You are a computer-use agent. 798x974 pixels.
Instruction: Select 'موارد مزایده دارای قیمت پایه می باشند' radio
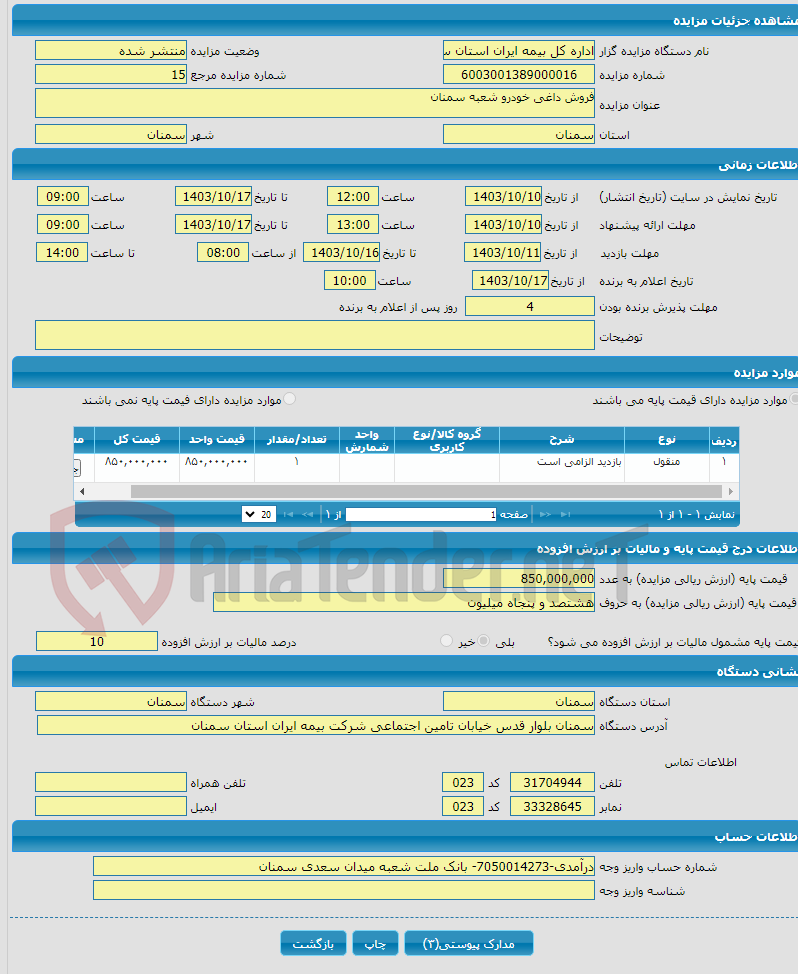coord(793,399)
